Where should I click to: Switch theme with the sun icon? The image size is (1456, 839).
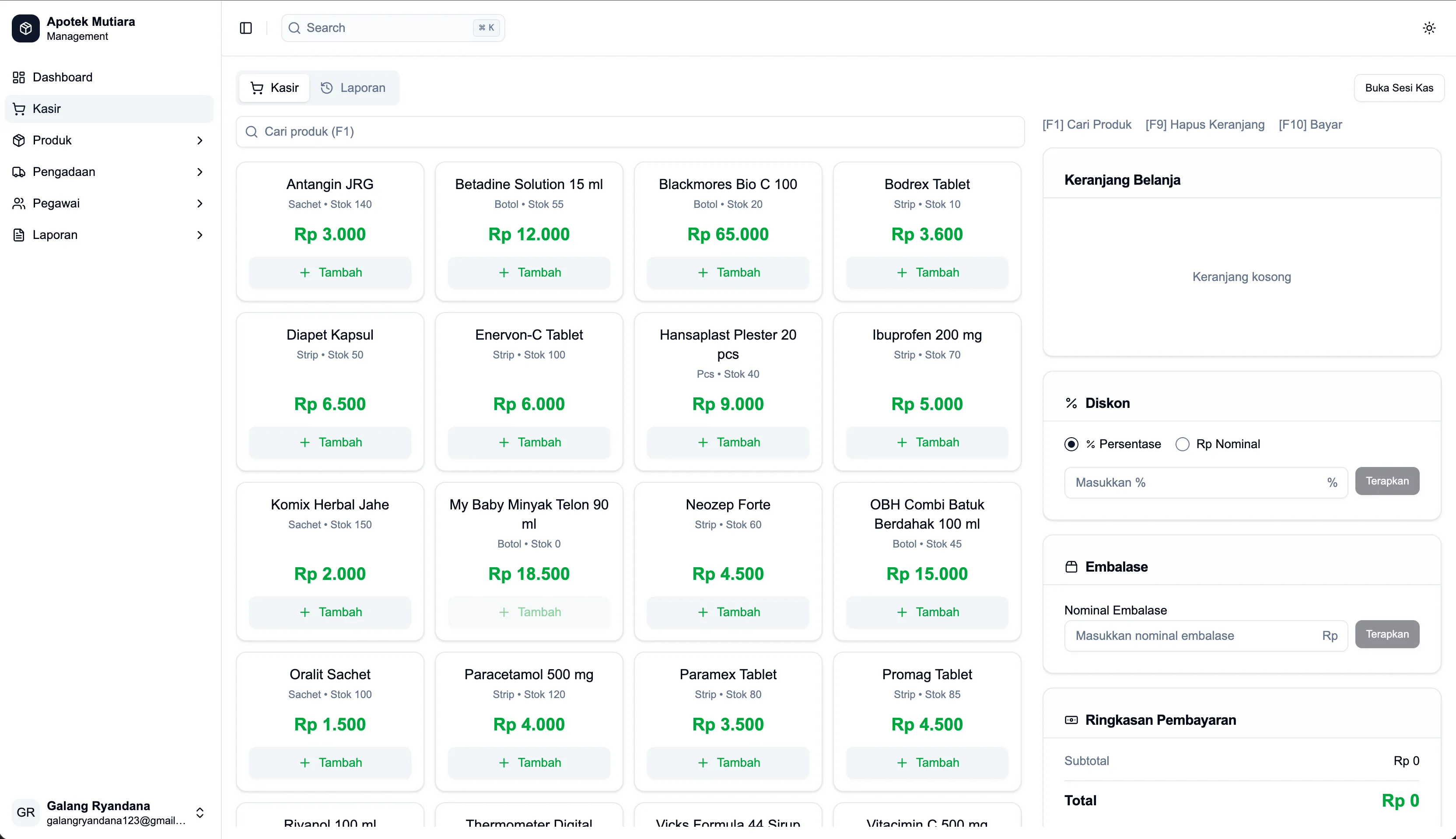point(1429,28)
